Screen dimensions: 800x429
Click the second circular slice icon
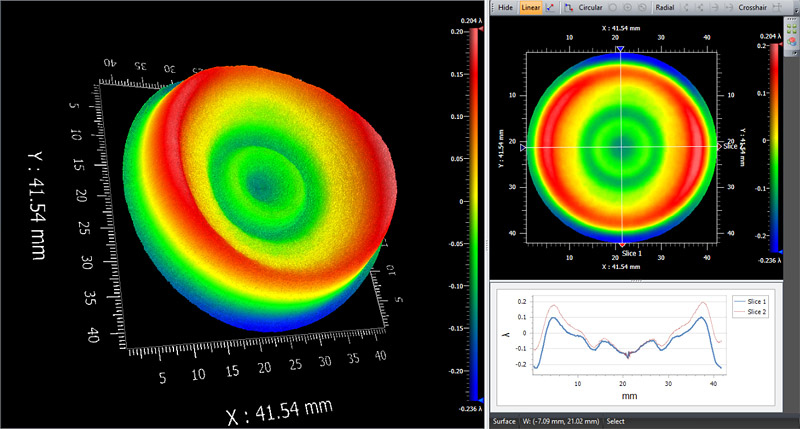pos(629,7)
